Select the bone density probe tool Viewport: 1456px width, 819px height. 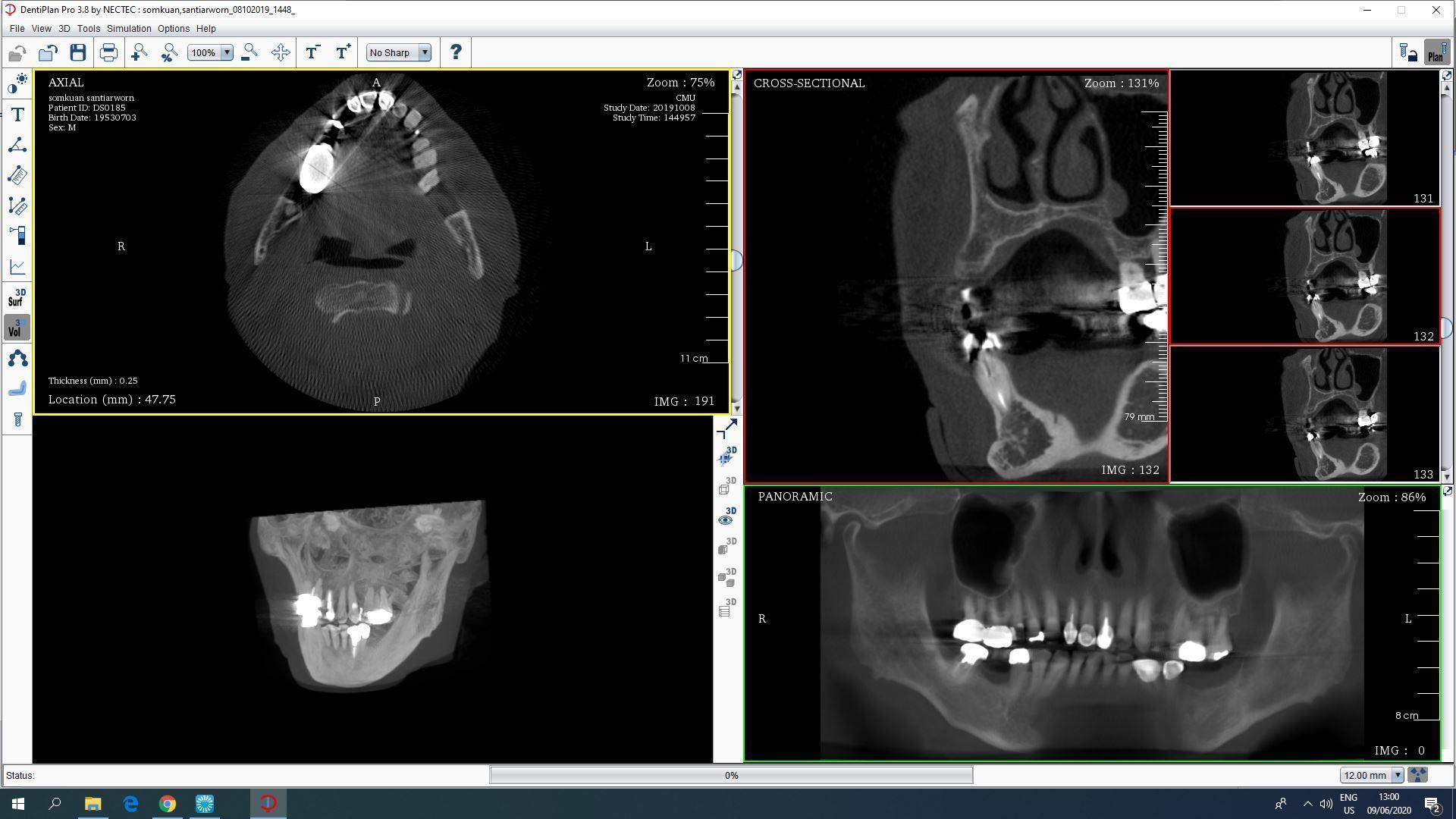click(17, 236)
